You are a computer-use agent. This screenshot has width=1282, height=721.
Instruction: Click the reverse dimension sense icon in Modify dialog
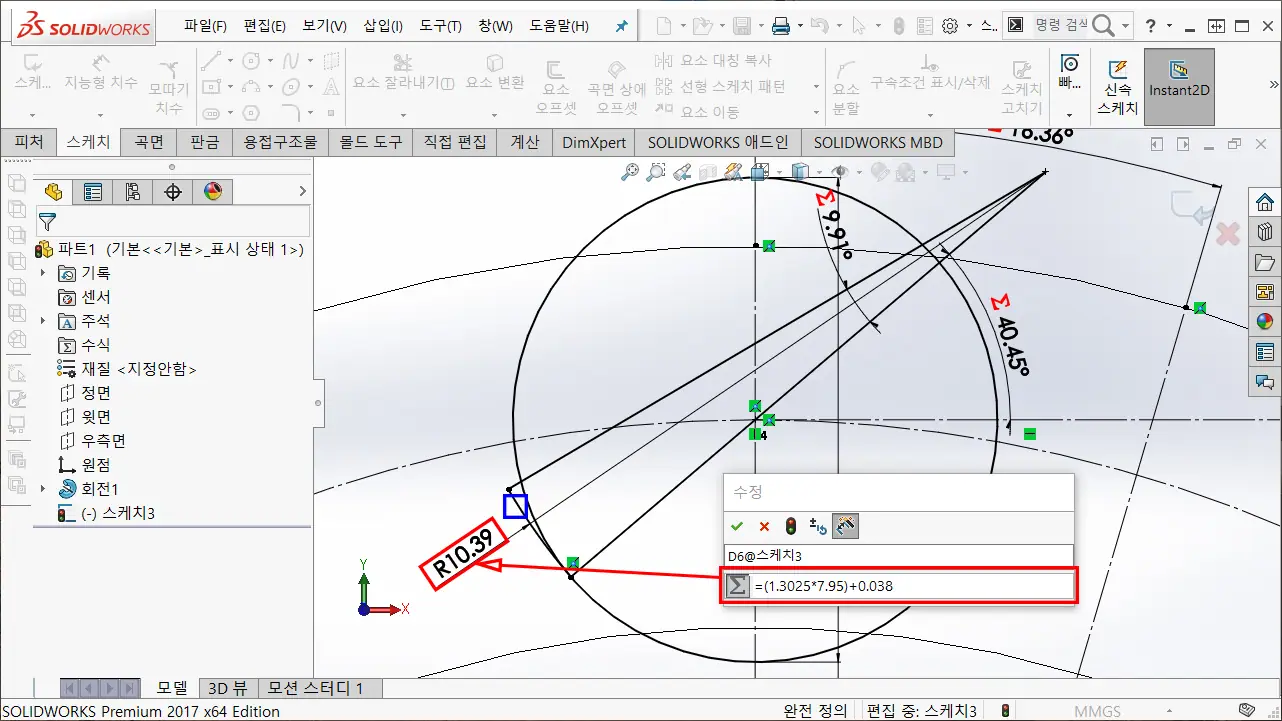point(818,526)
